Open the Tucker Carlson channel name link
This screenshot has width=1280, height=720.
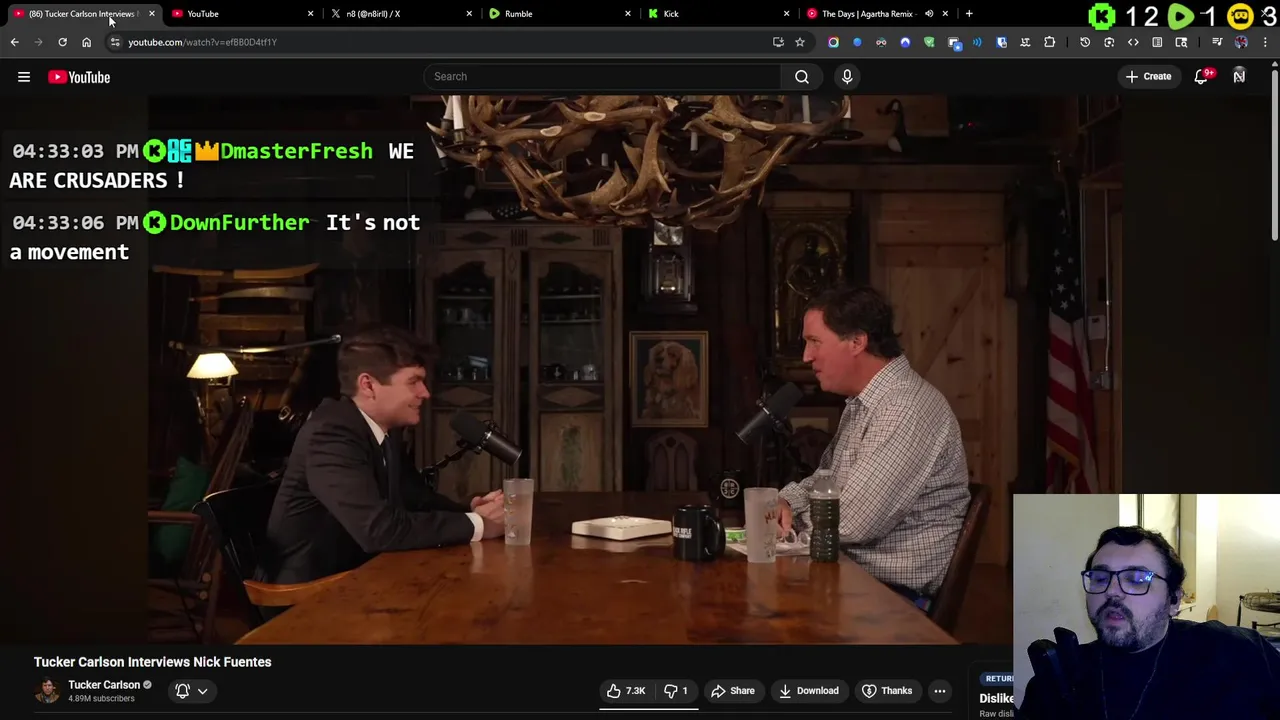pos(104,685)
